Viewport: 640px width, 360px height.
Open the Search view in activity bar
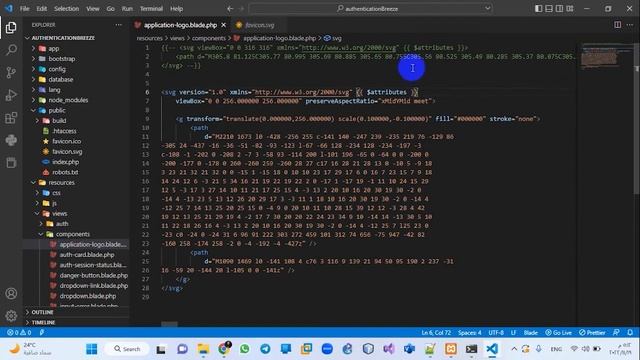pyautogui.click(x=11, y=50)
